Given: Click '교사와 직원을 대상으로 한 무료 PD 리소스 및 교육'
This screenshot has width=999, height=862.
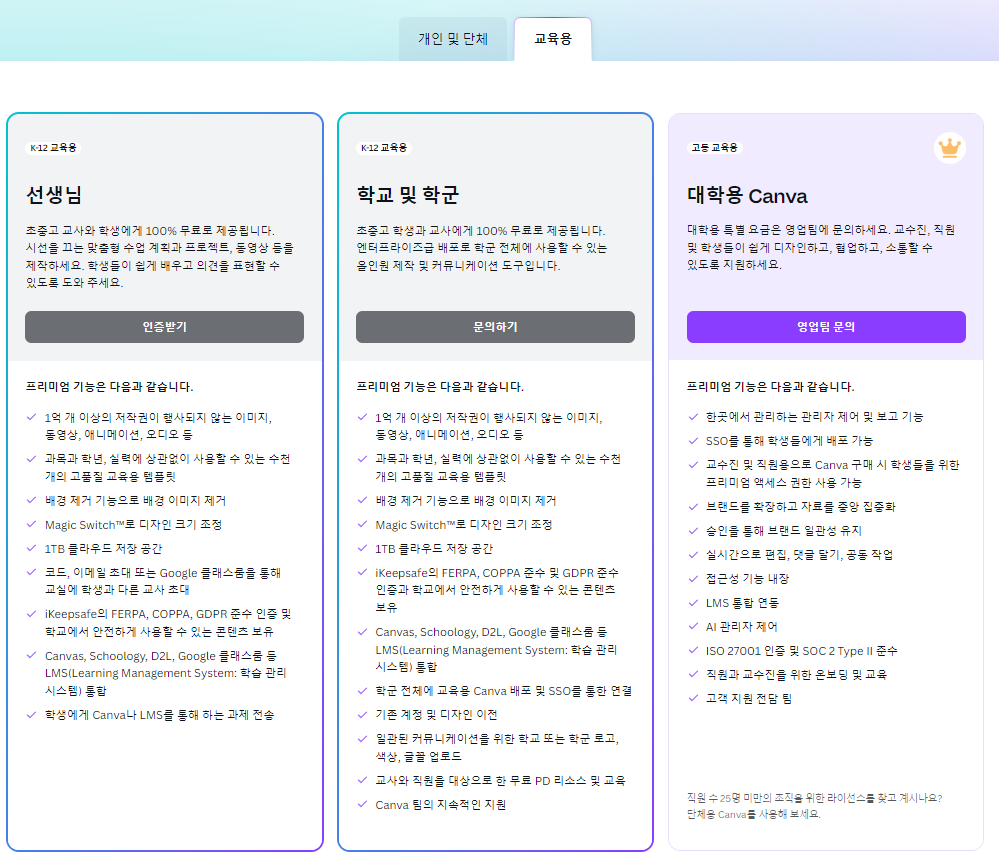Looking at the screenshot, I should [x=500, y=780].
